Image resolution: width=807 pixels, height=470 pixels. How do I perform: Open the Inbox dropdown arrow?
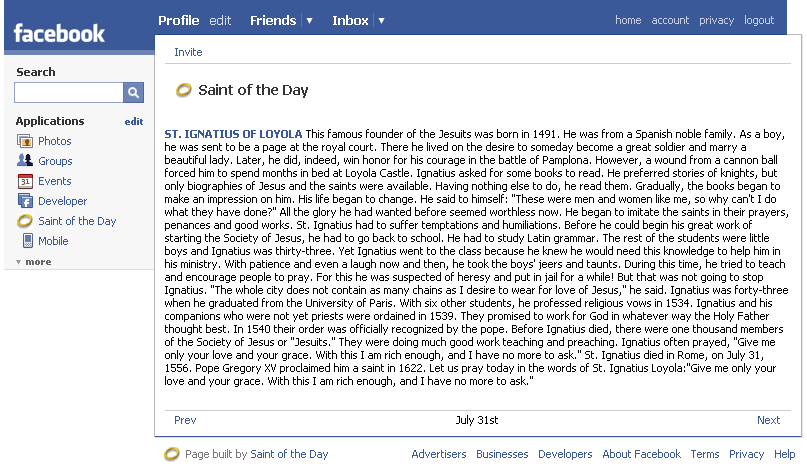click(x=381, y=20)
